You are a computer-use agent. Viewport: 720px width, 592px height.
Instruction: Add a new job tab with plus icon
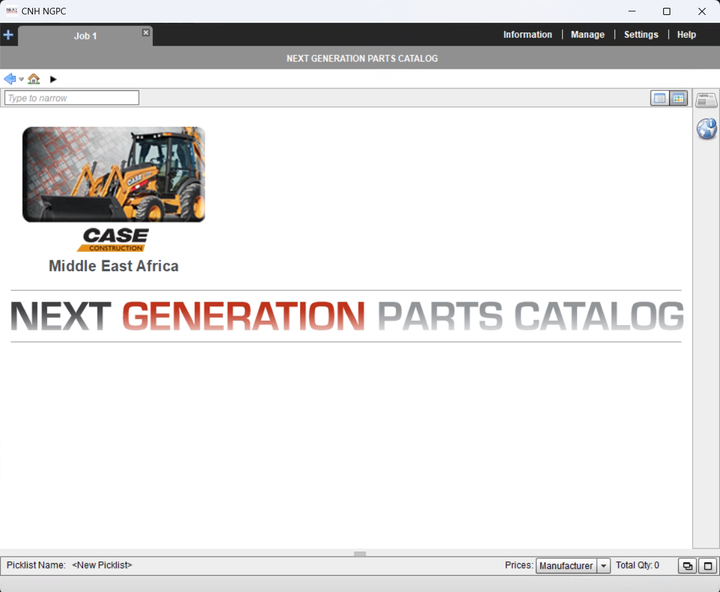point(8,35)
